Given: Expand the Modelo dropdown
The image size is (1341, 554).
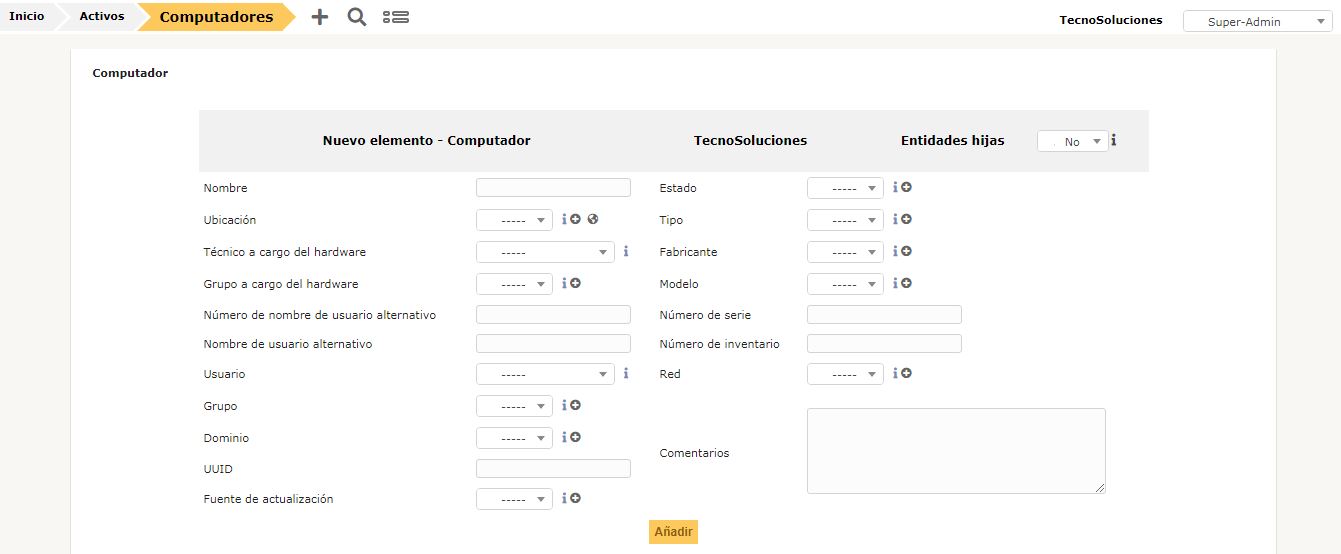Looking at the screenshot, I should point(845,284).
